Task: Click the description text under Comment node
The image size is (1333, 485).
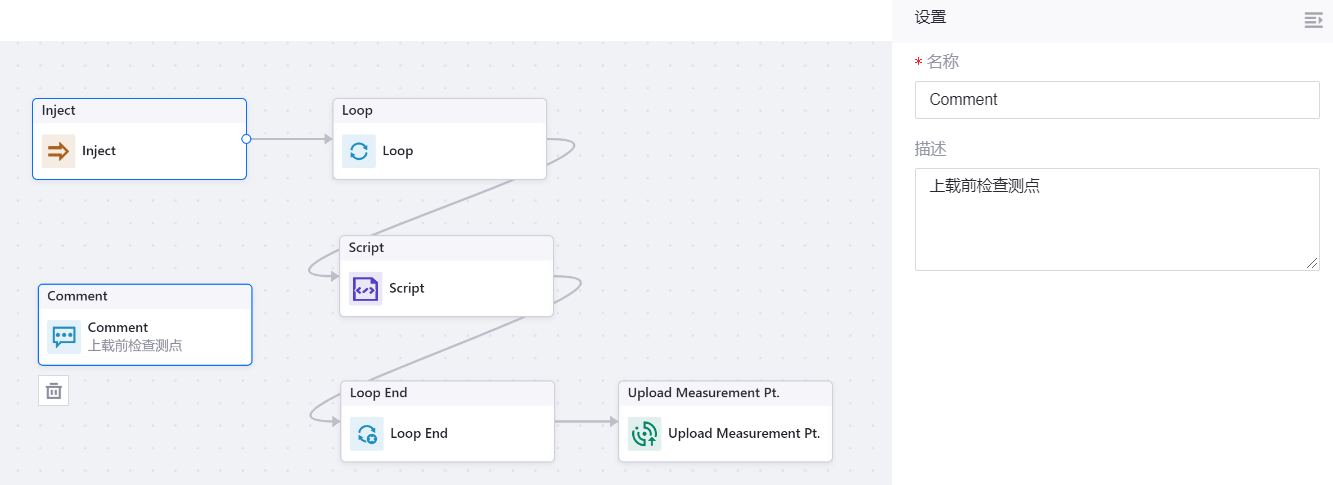Action: pos(135,346)
